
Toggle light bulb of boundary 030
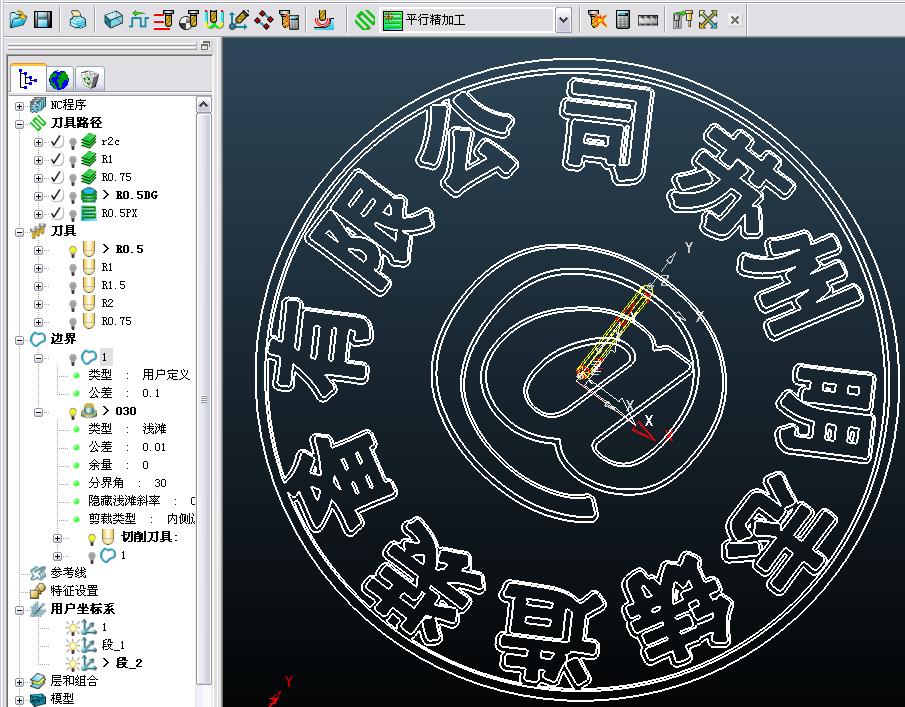(73, 412)
